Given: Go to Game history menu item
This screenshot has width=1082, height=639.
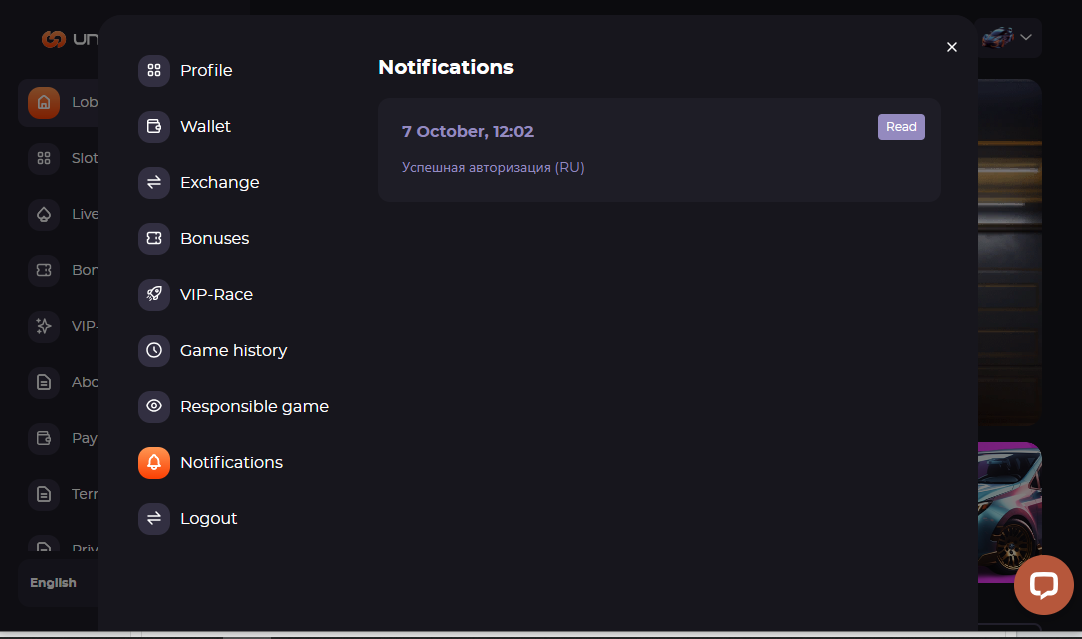Looking at the screenshot, I should (233, 351).
